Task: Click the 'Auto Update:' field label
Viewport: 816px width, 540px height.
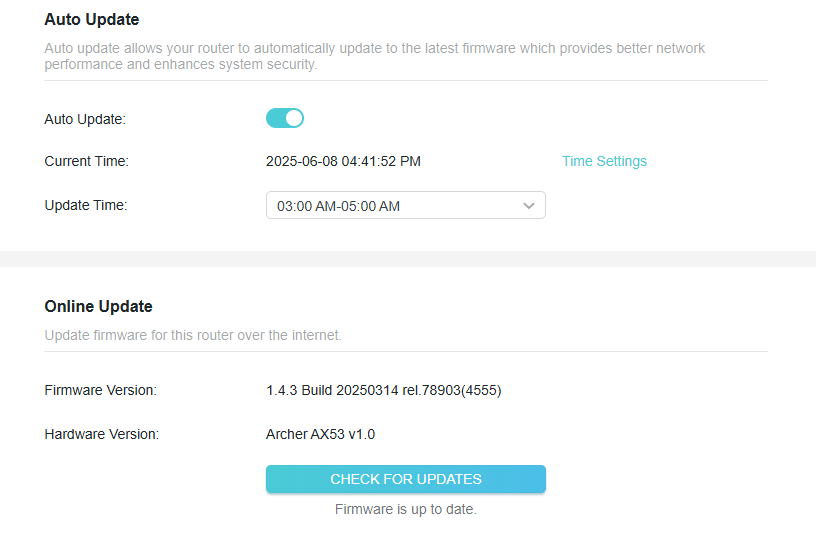Action: coord(85,119)
